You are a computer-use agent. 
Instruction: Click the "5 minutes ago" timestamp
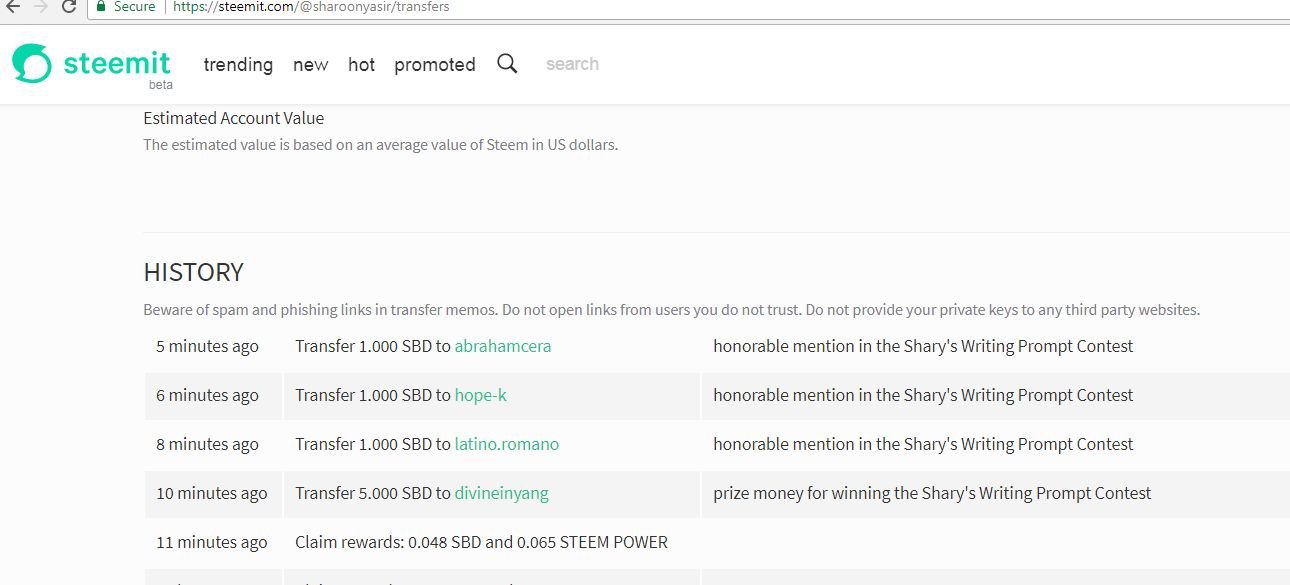pyautogui.click(x=207, y=346)
